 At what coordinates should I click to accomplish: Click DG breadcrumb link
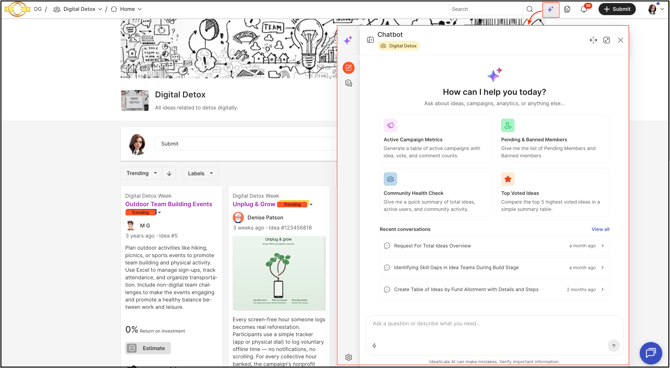[x=38, y=9]
